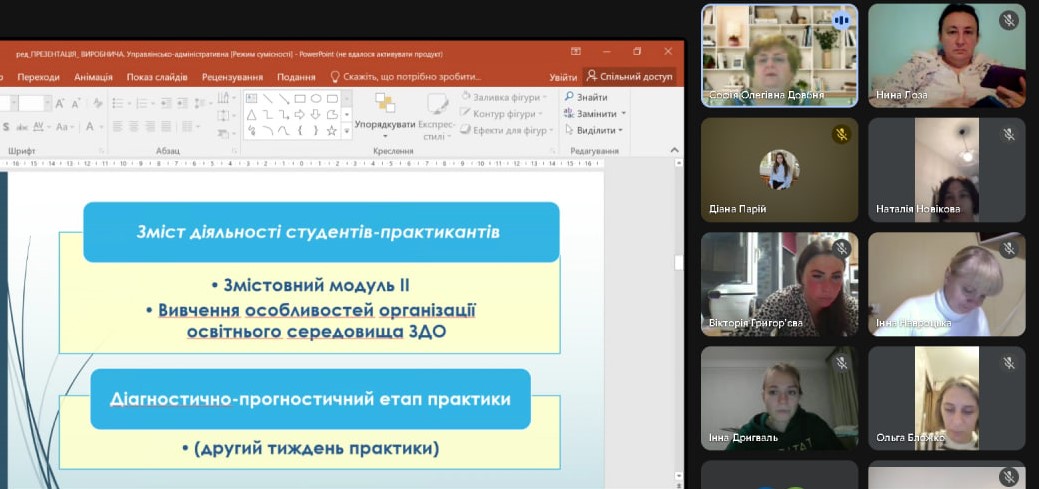Click the muted microphone icon on Діана Парій tile
Image resolution: width=1039 pixels, height=489 pixels.
841,135
